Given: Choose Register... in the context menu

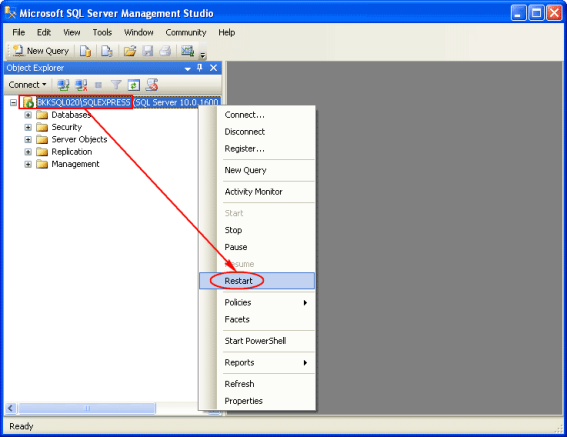Looking at the screenshot, I should pyautogui.click(x=257, y=149).
